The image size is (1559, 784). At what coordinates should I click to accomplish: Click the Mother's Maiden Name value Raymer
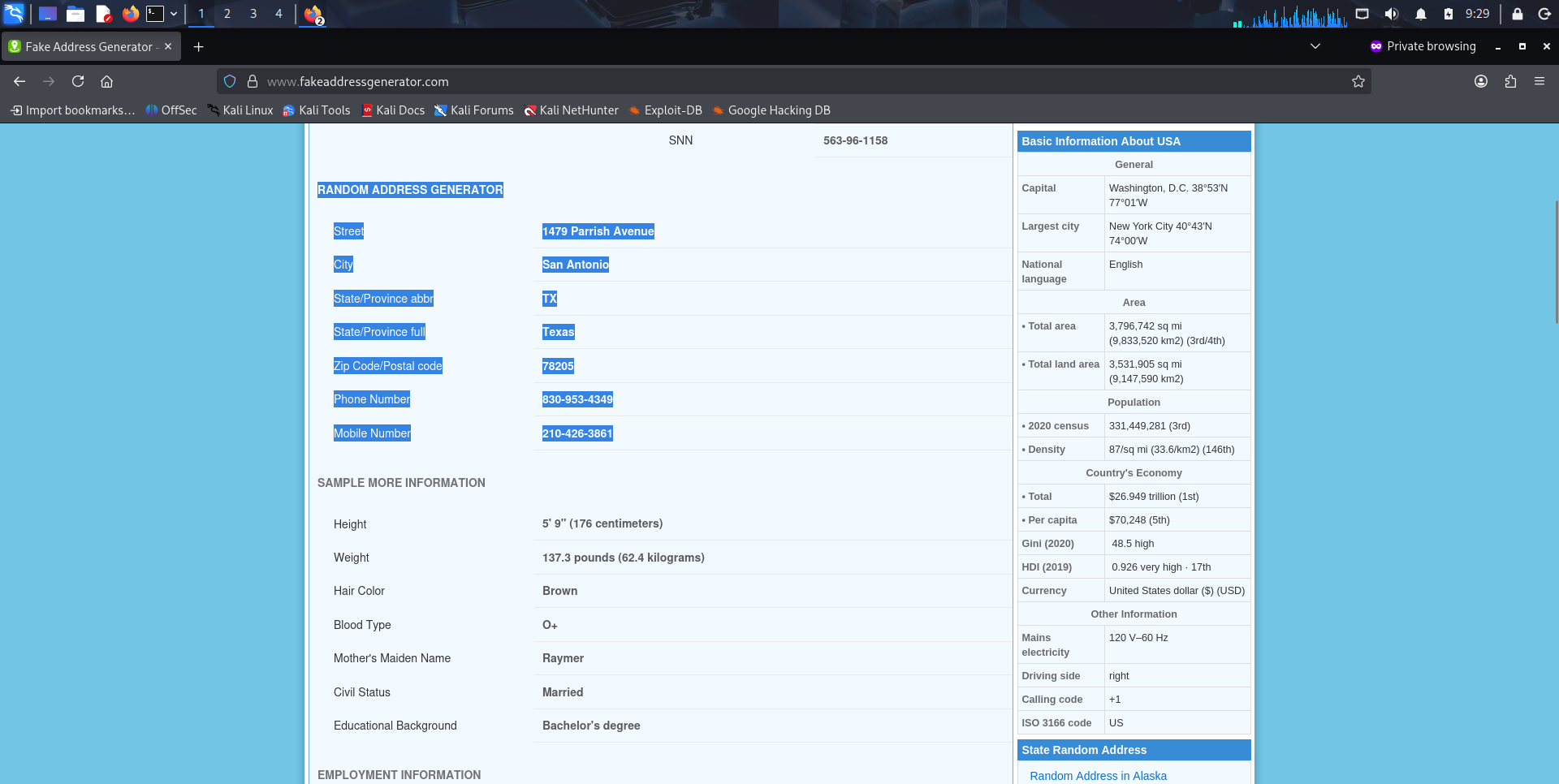click(x=563, y=658)
